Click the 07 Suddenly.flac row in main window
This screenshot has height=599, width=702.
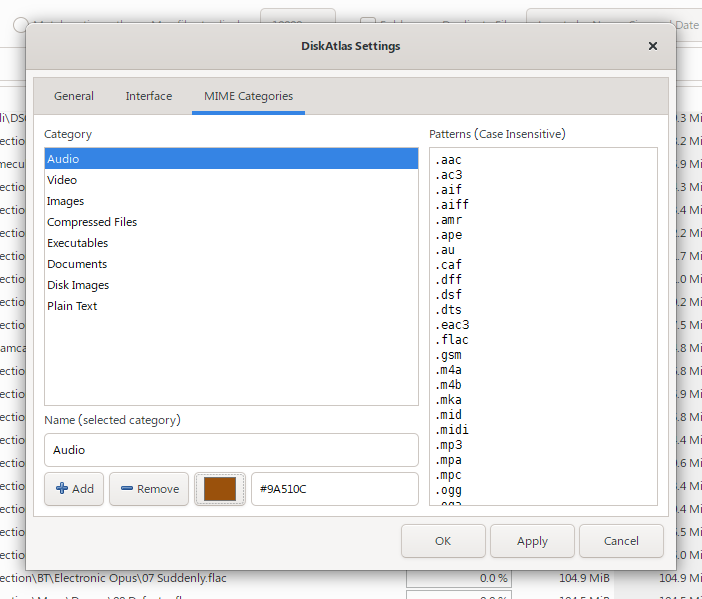coord(351,578)
